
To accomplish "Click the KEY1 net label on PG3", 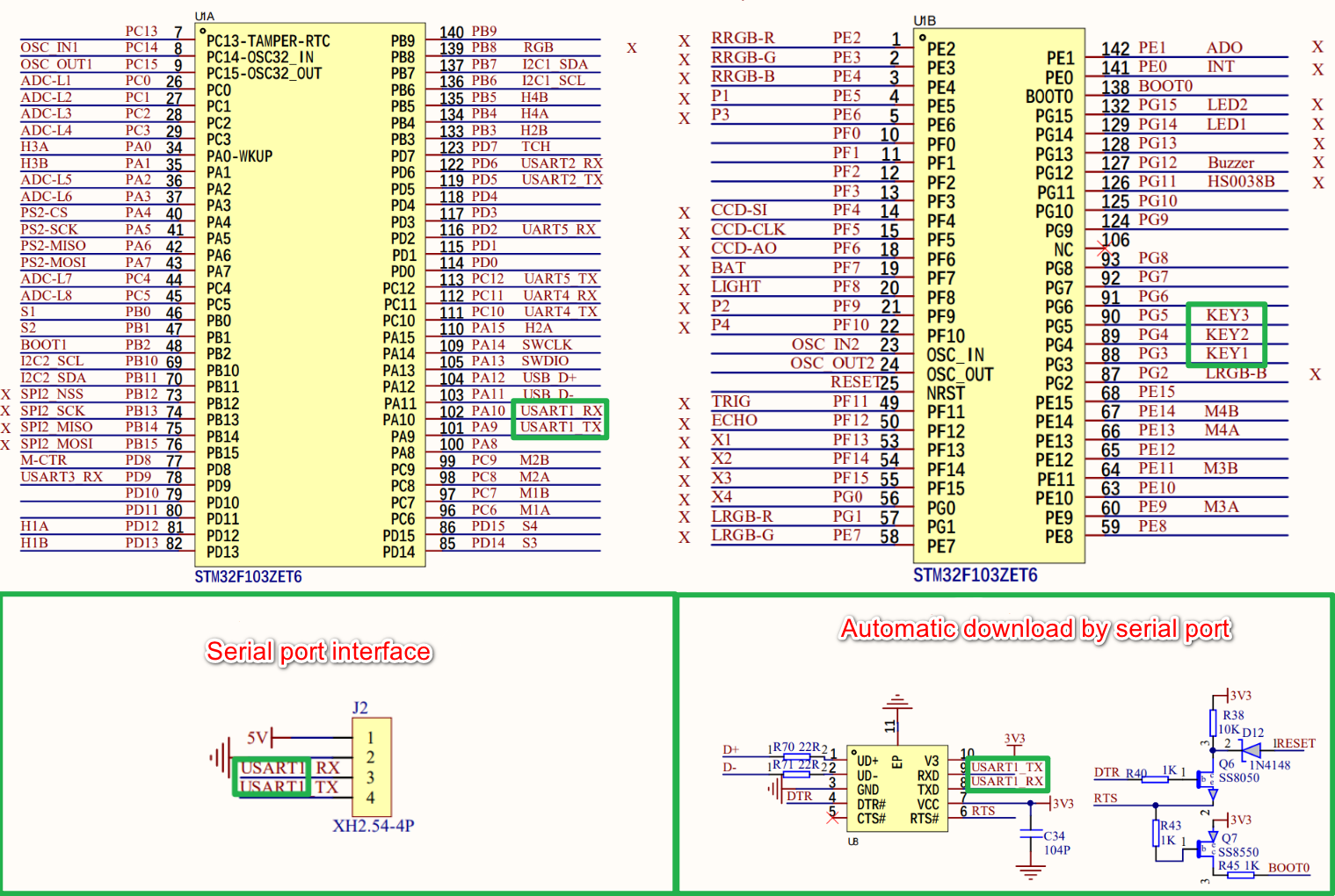I will [1227, 353].
